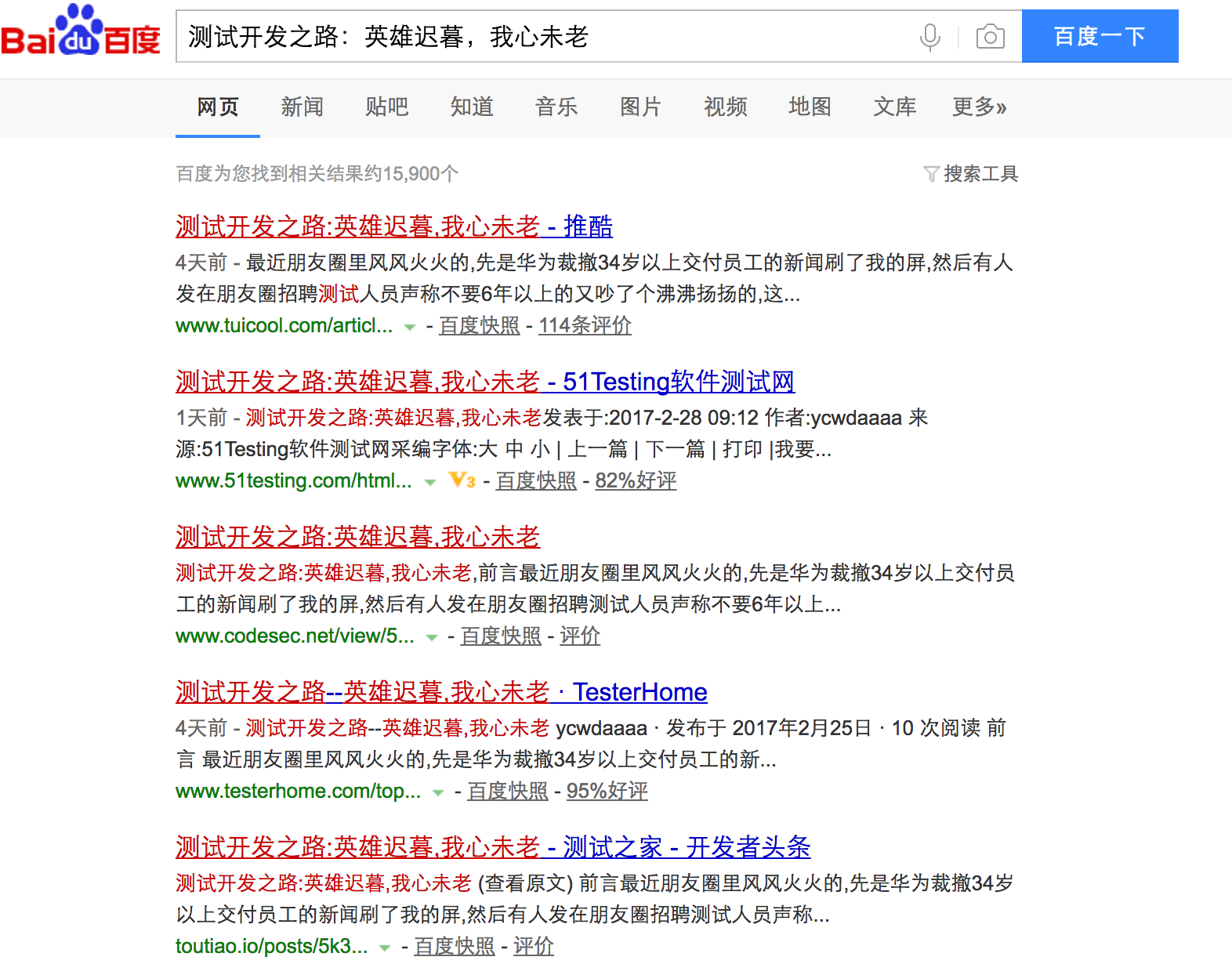Select the 网页 tab
This screenshot has width=1232, height=964.
(x=218, y=107)
